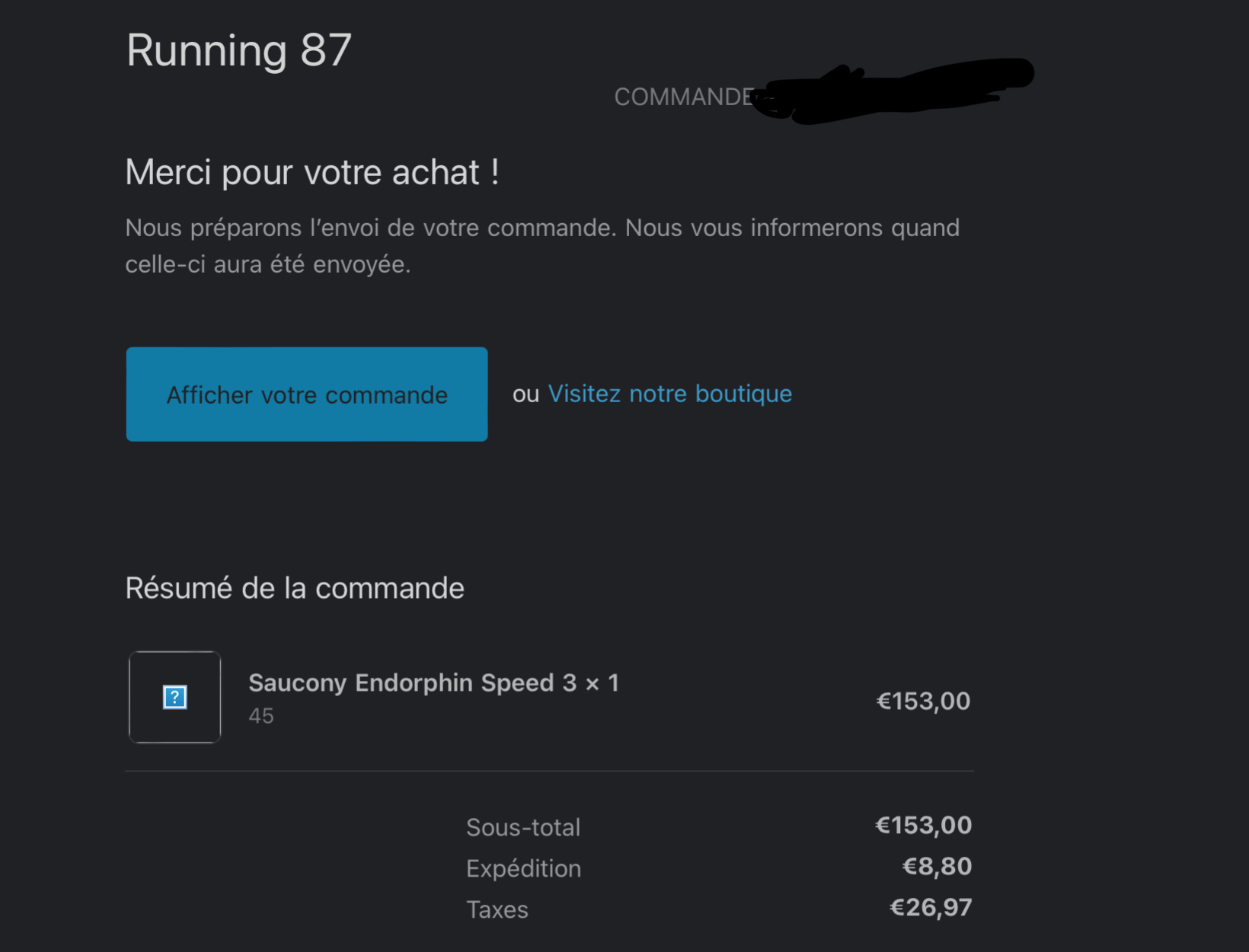Viewport: 1249px width, 952px height.
Task: Click the word ou before the boutique link
Action: click(x=525, y=395)
